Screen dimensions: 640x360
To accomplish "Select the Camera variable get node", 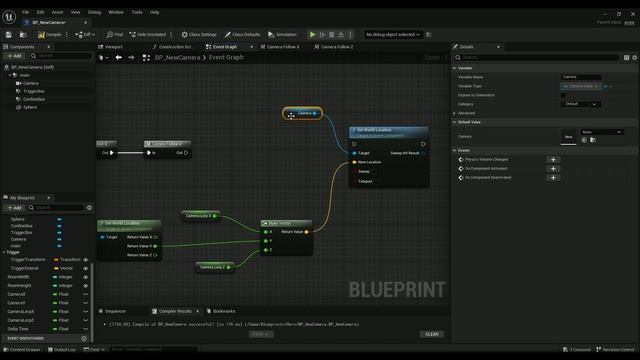I will point(302,113).
